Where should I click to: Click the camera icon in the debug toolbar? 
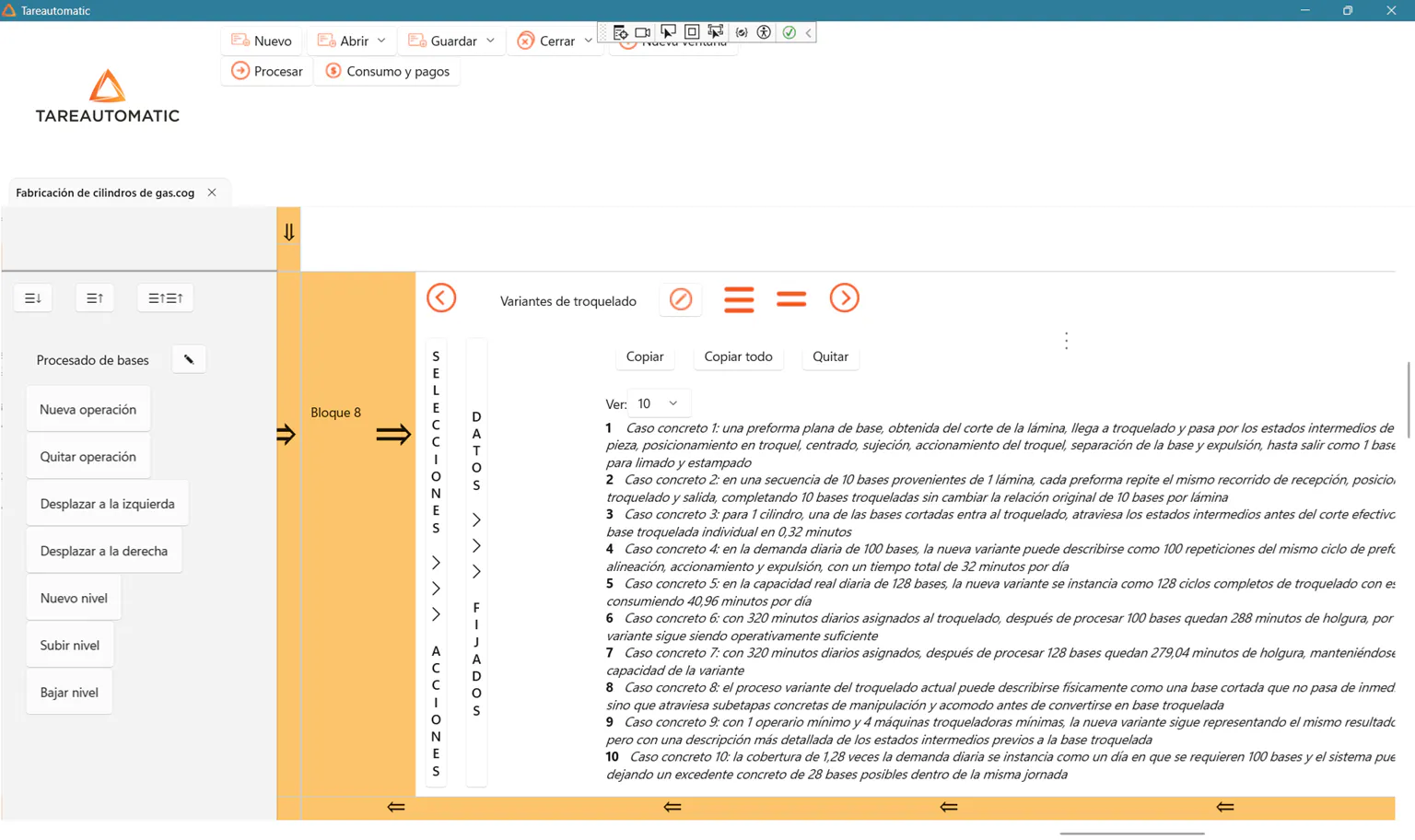643,32
